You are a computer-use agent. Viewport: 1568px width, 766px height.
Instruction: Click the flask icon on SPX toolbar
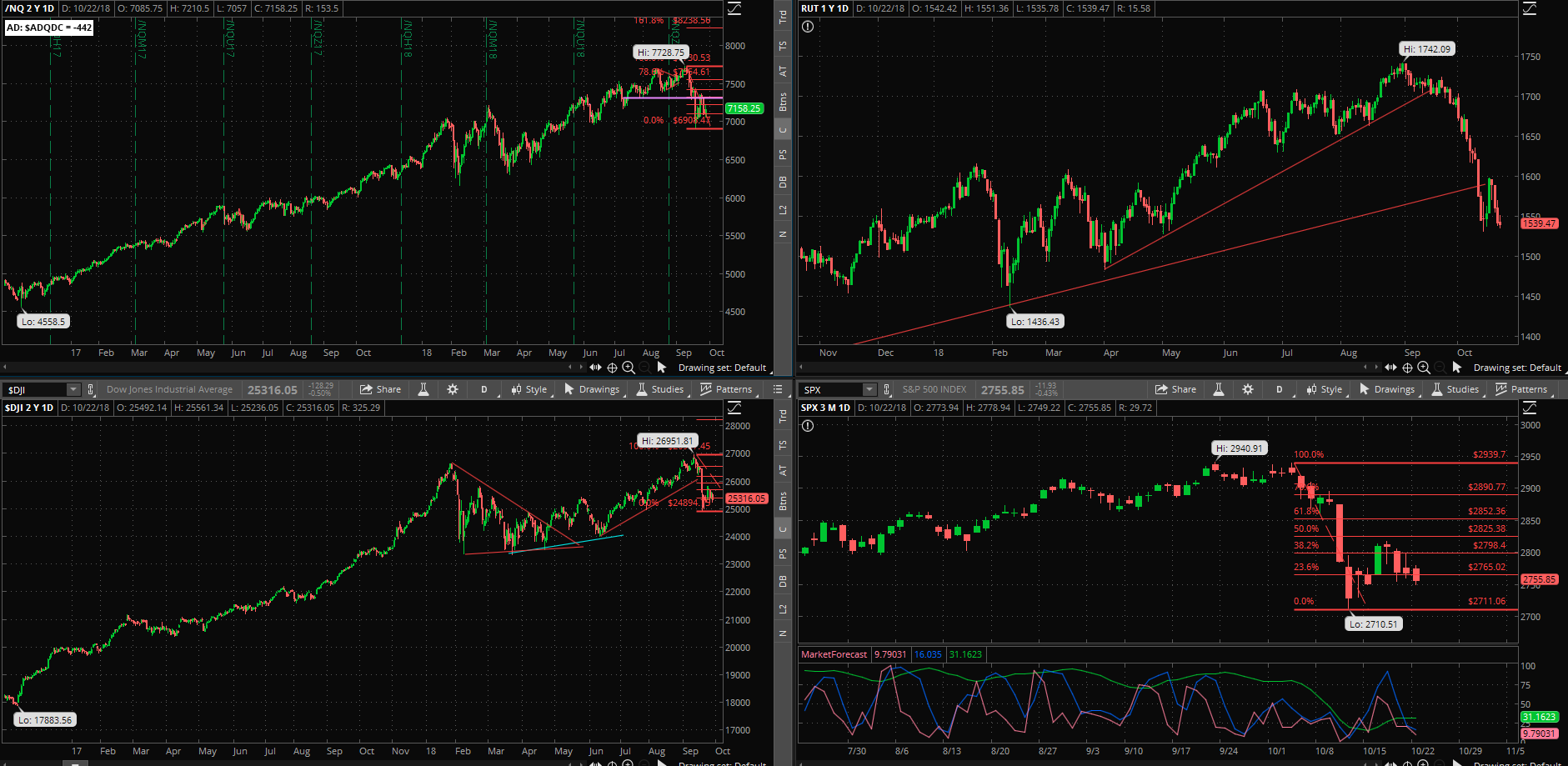pyautogui.click(x=1219, y=389)
